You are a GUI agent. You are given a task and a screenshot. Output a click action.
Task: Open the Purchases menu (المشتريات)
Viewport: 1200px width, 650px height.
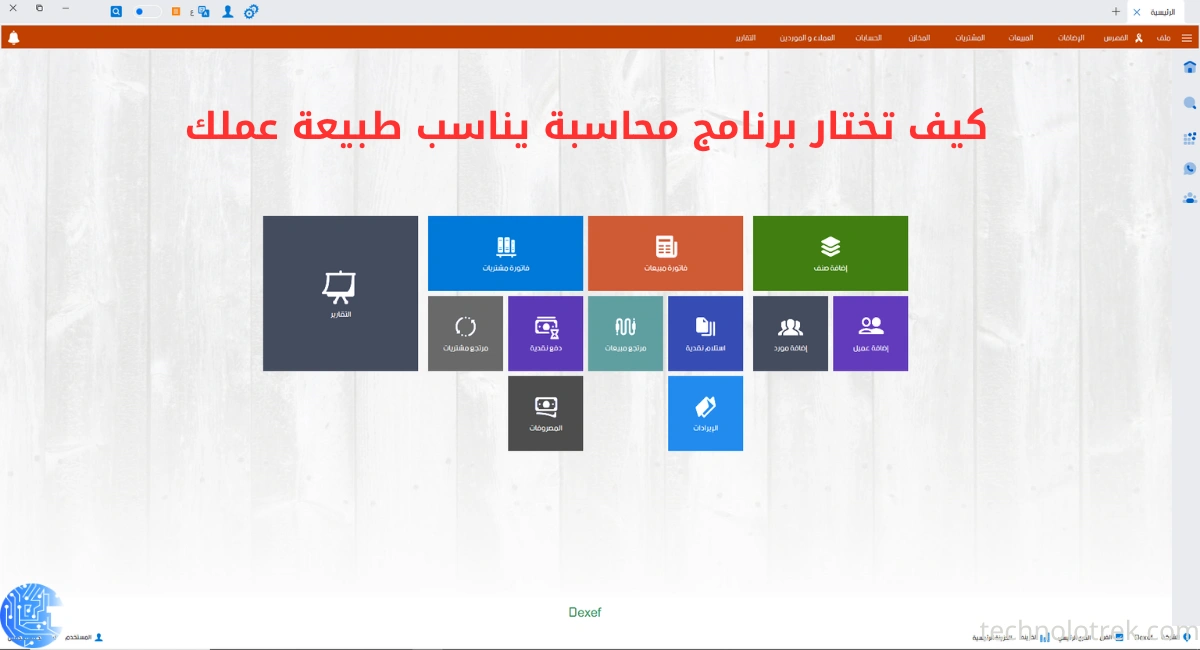point(969,38)
